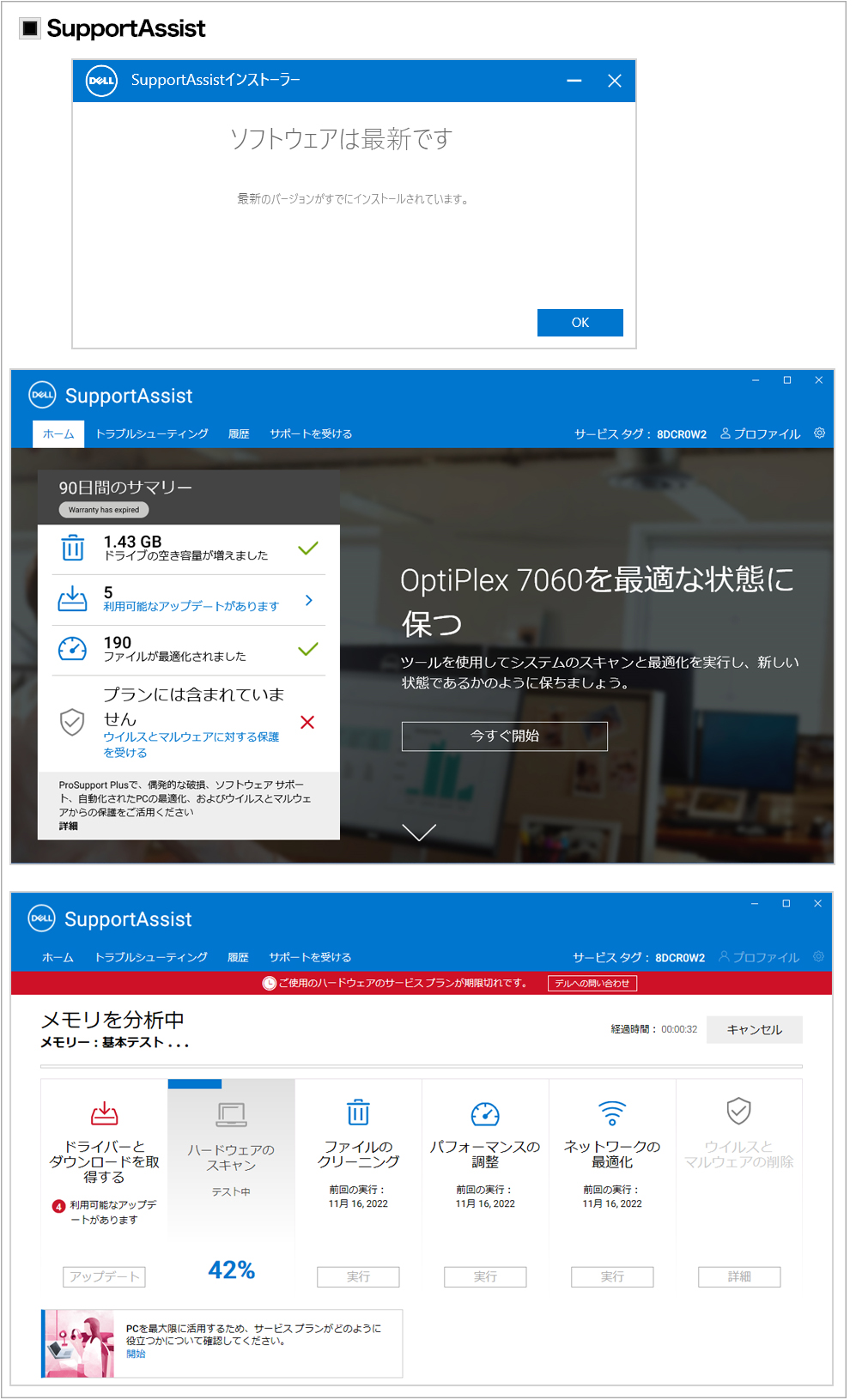Select the ホーム tab in the 90日間のサマリー window
Screen dimensions: 856x1400
(58, 434)
